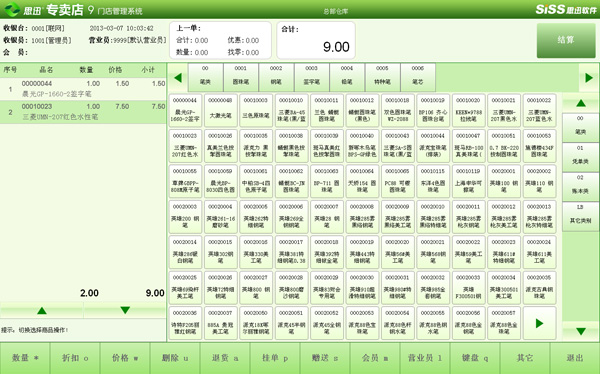Add product tile 00020057

coord(504,323)
